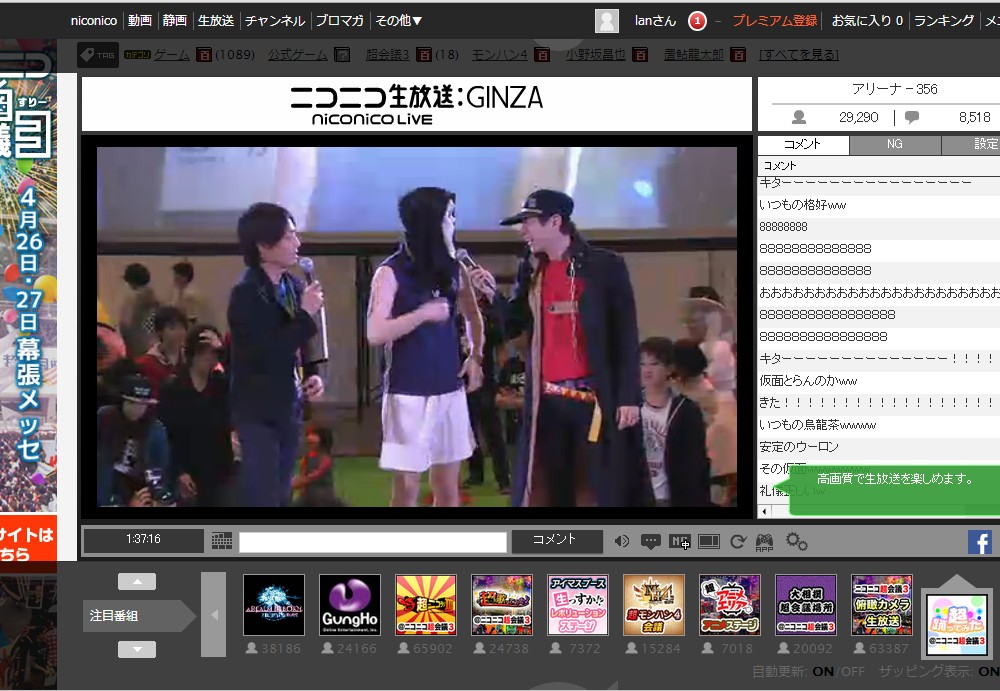This screenshot has height=691, width=1000.
Task: Click the すべてを見る link for tags
Action: [799, 55]
